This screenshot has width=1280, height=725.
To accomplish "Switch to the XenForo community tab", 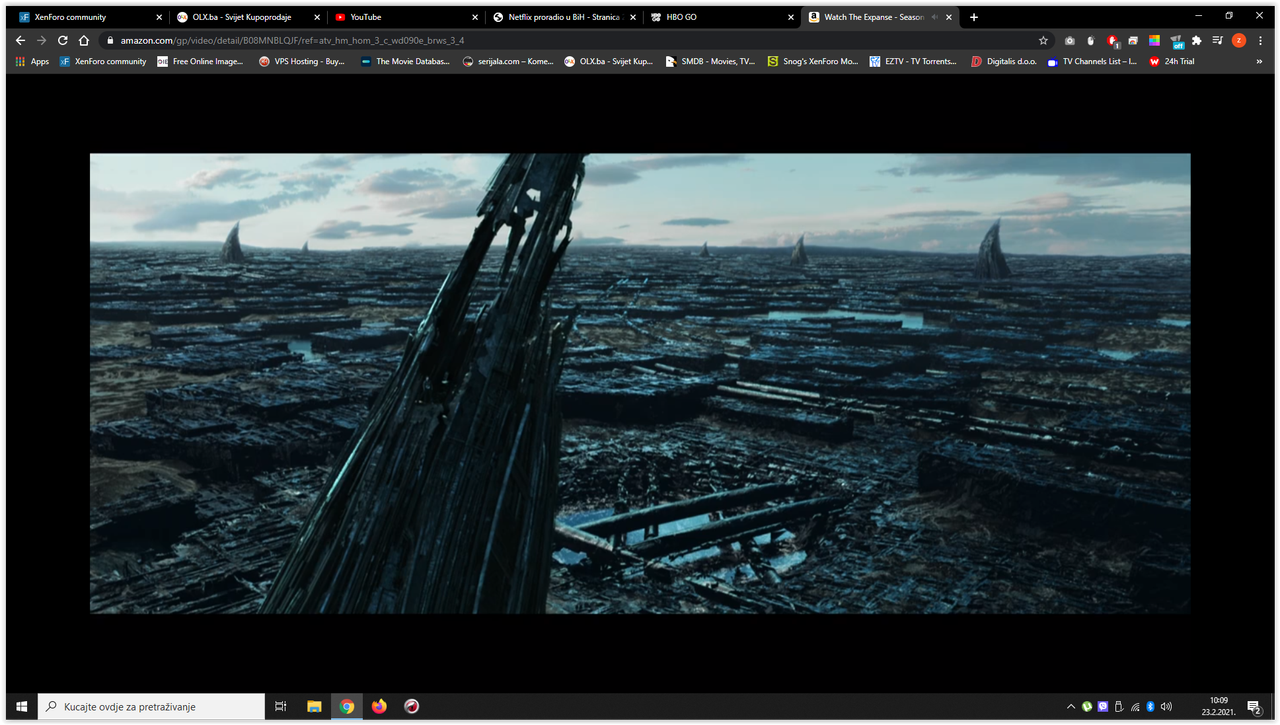I will tap(89, 17).
